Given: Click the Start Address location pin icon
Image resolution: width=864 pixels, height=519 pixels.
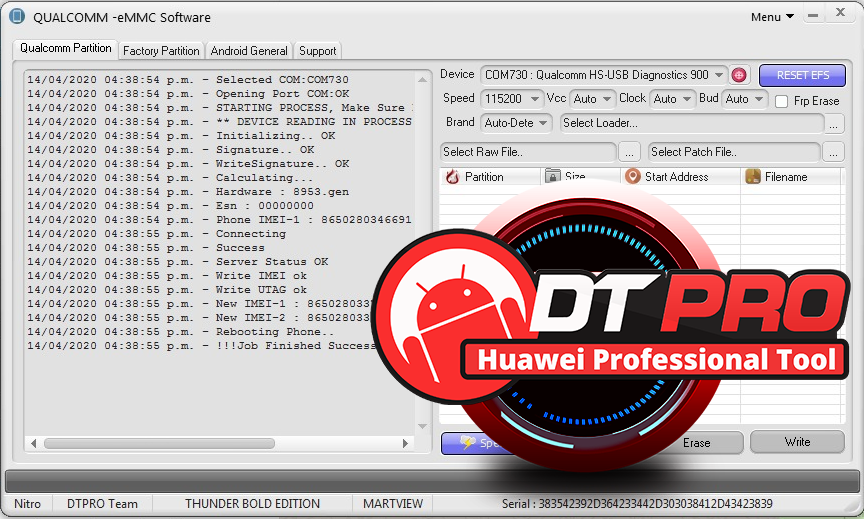Looking at the screenshot, I should click(633, 176).
